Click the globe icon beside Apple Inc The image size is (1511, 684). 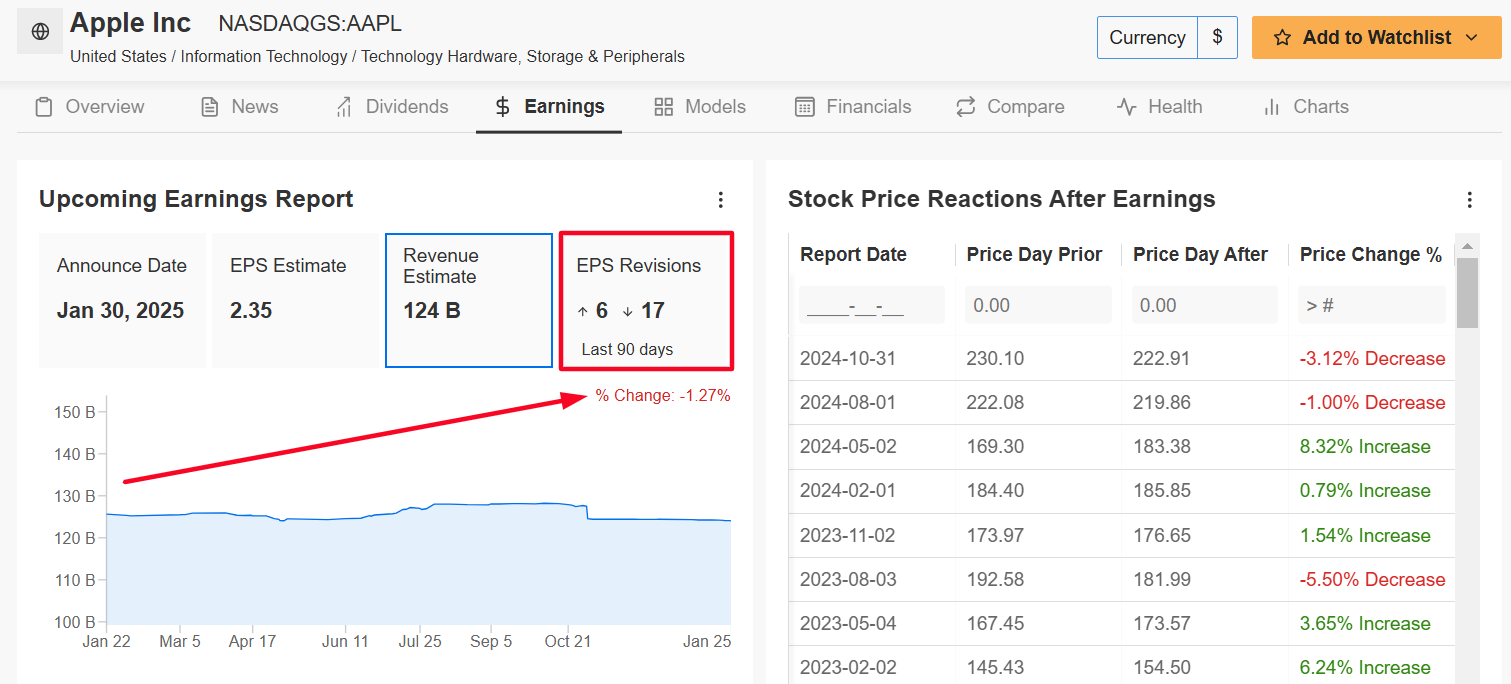pos(40,32)
